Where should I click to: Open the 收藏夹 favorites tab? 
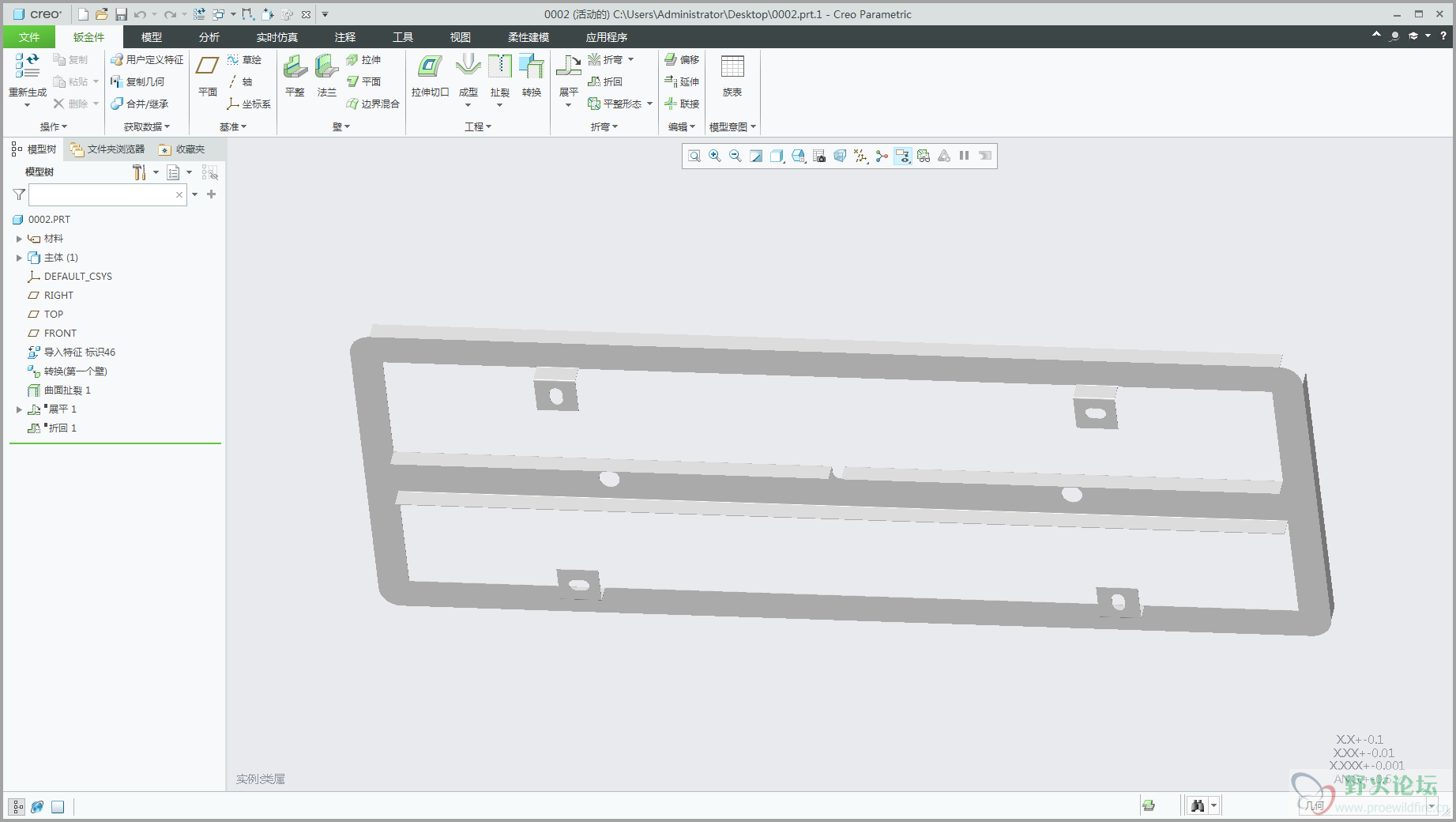[x=182, y=149]
